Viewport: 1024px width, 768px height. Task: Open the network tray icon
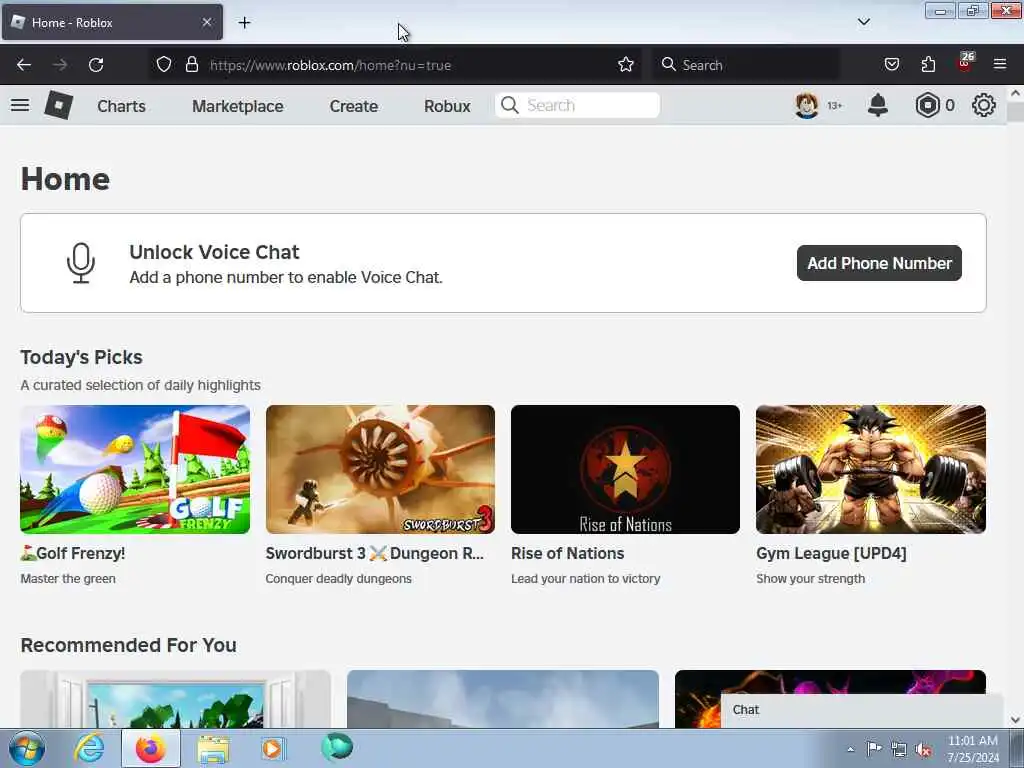click(899, 749)
